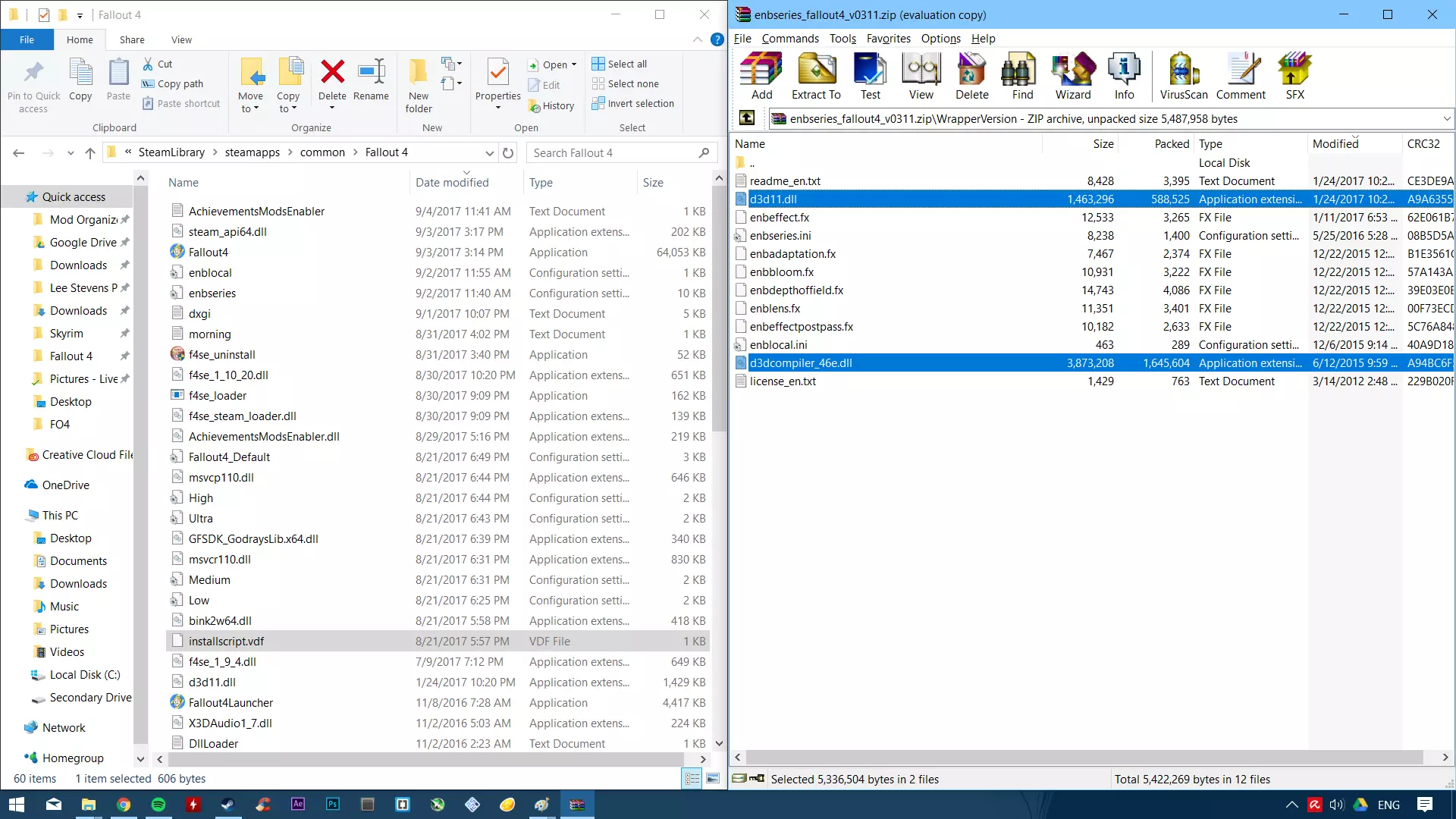
Task: Switch to large icons view toggle
Action: [713, 779]
